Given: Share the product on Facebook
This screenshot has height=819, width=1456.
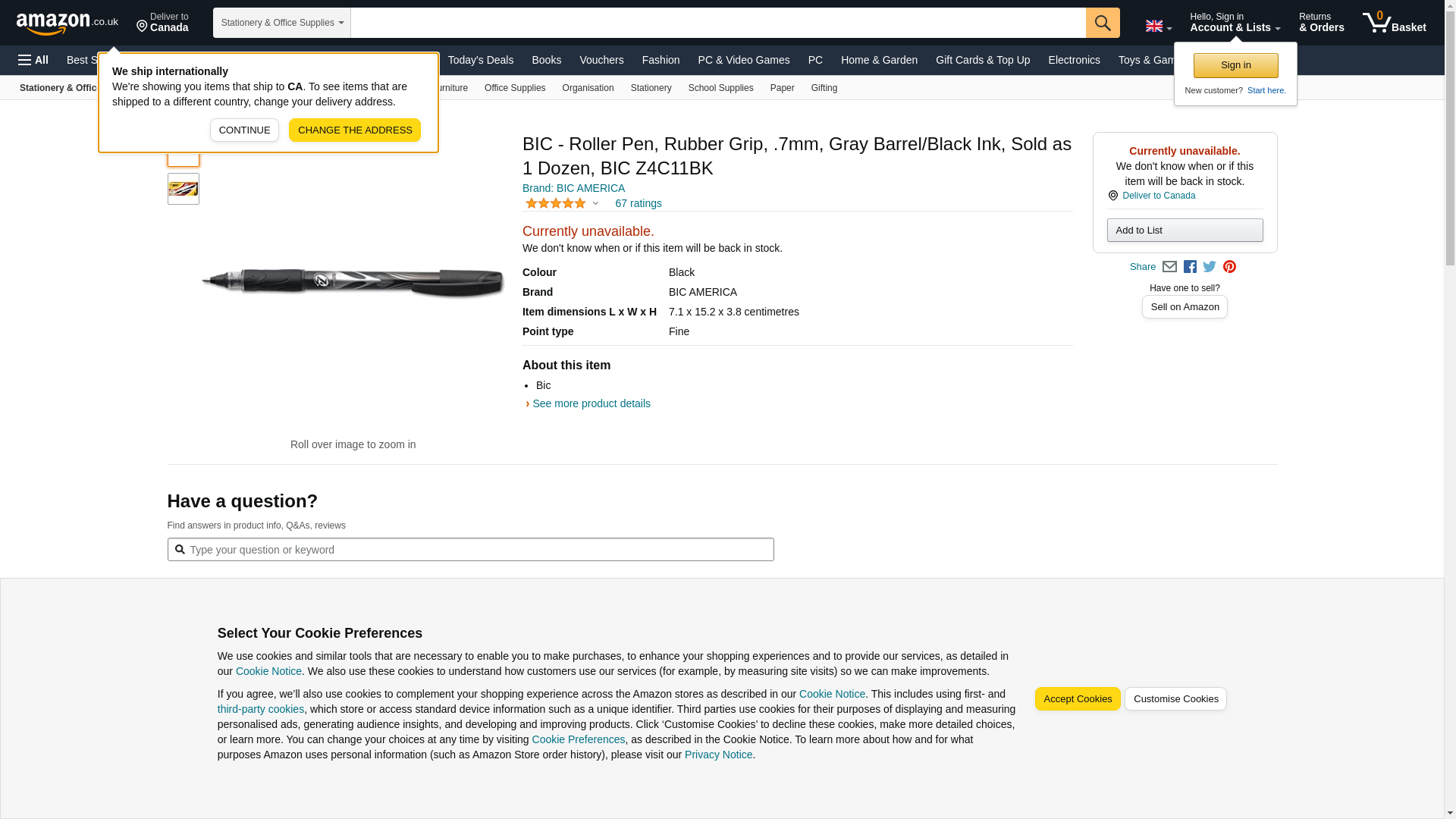Looking at the screenshot, I should [x=1190, y=267].
